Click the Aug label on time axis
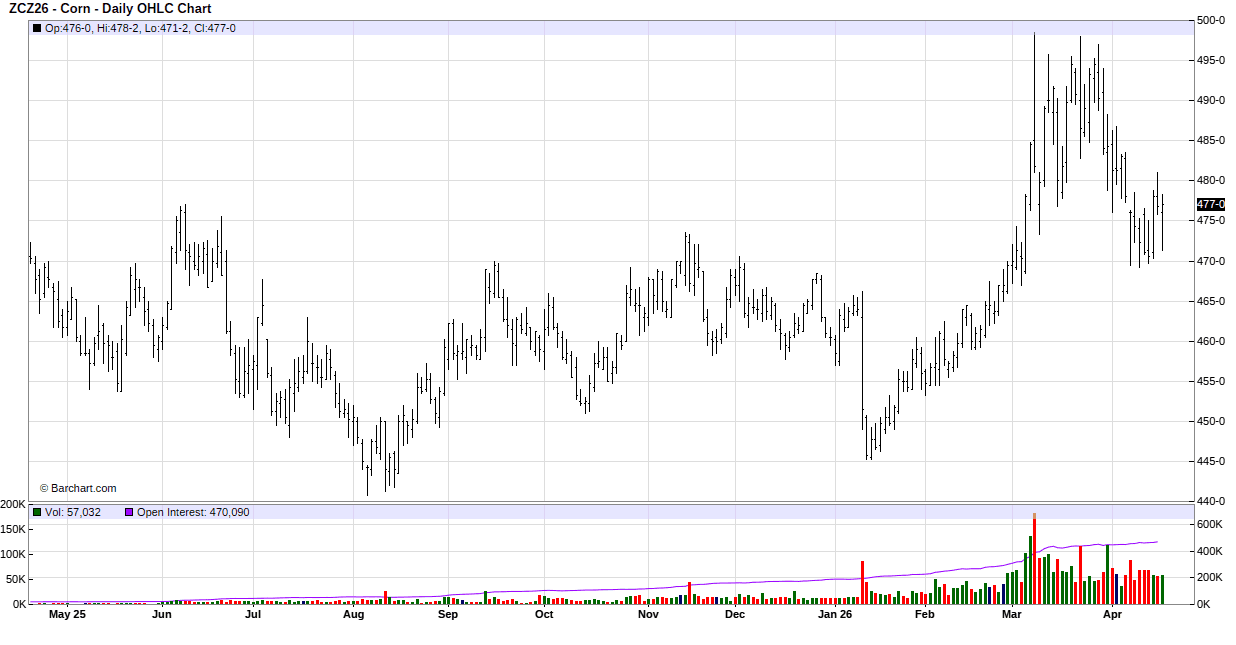 tap(353, 615)
